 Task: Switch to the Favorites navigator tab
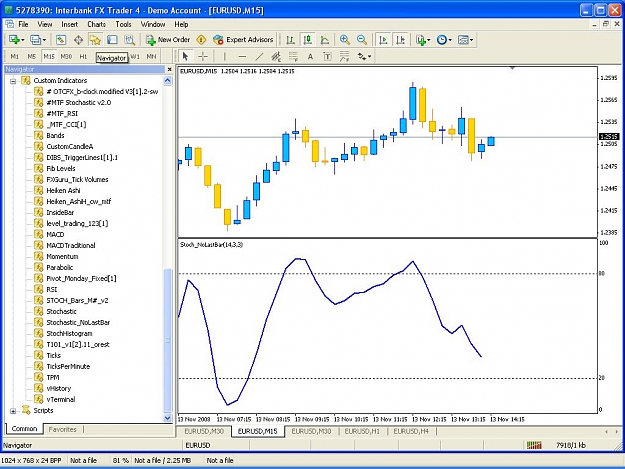(62, 430)
